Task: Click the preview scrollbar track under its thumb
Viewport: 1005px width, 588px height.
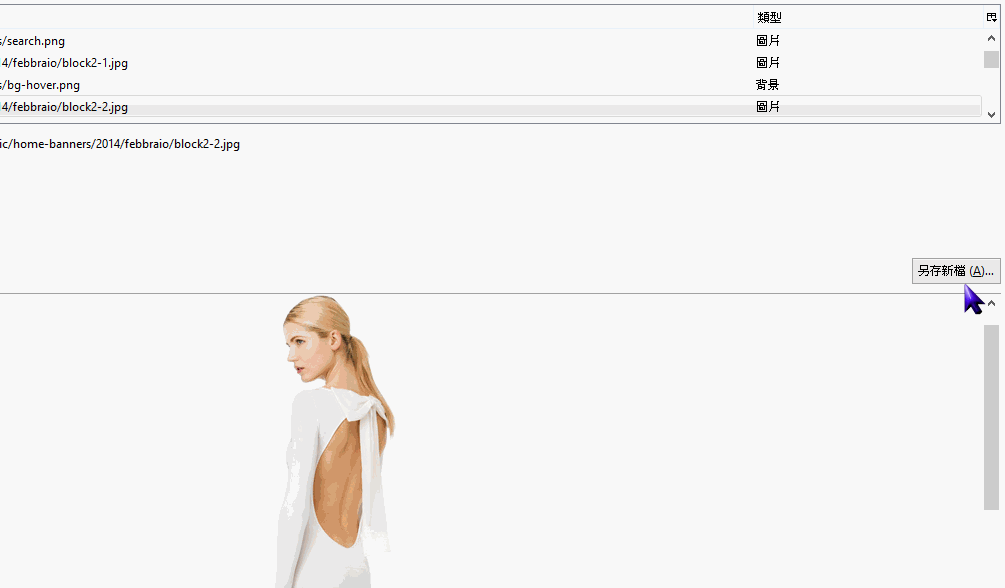Action: coord(992,548)
